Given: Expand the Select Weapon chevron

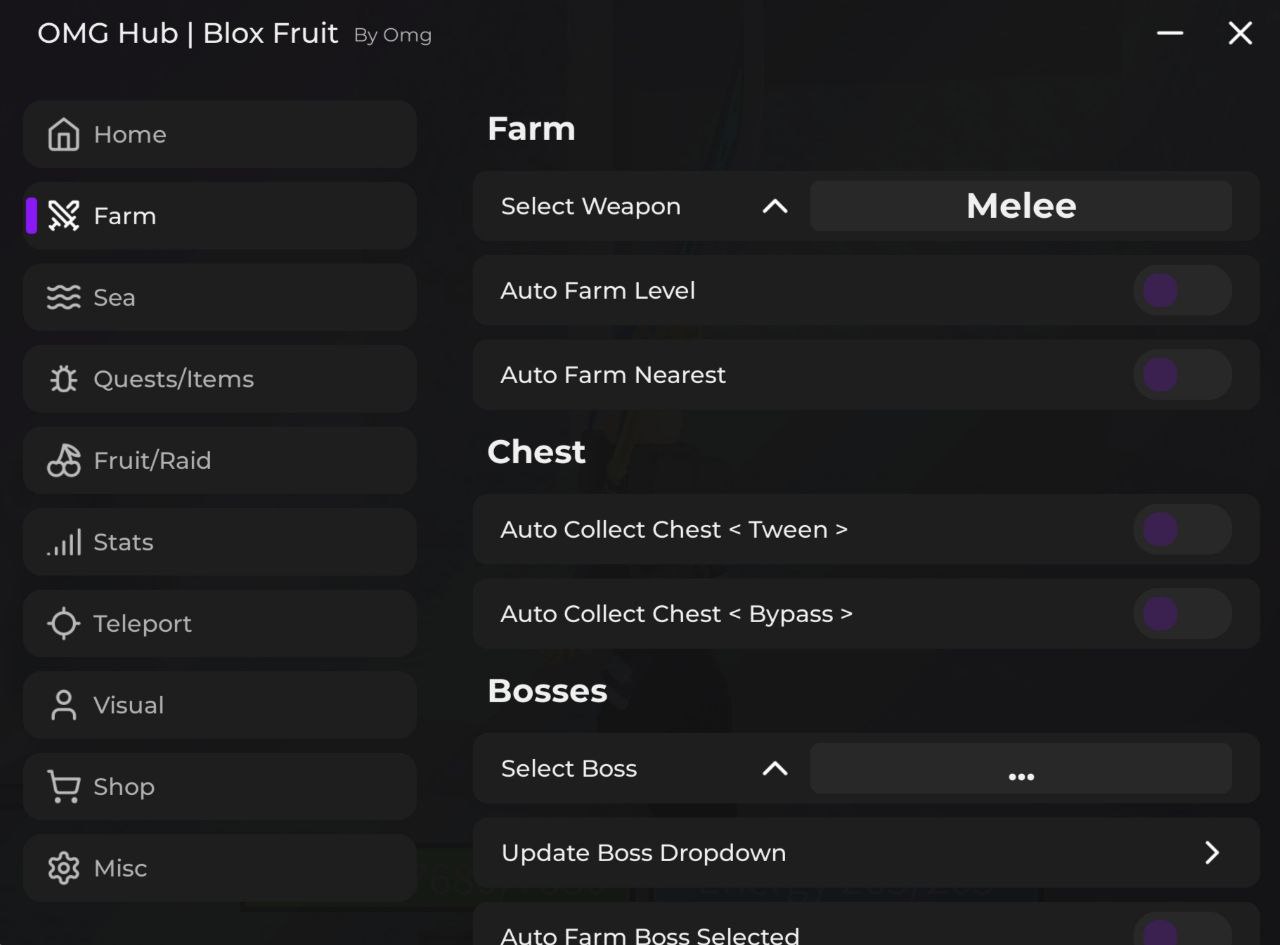Looking at the screenshot, I should [x=775, y=207].
